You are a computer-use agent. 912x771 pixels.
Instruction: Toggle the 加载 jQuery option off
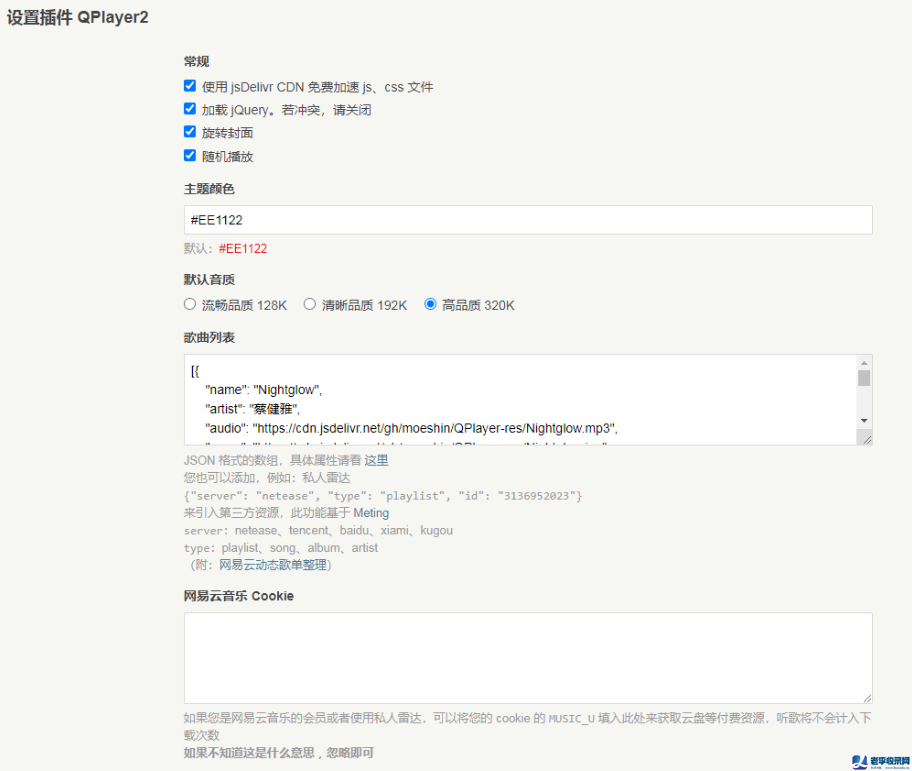(x=189, y=109)
